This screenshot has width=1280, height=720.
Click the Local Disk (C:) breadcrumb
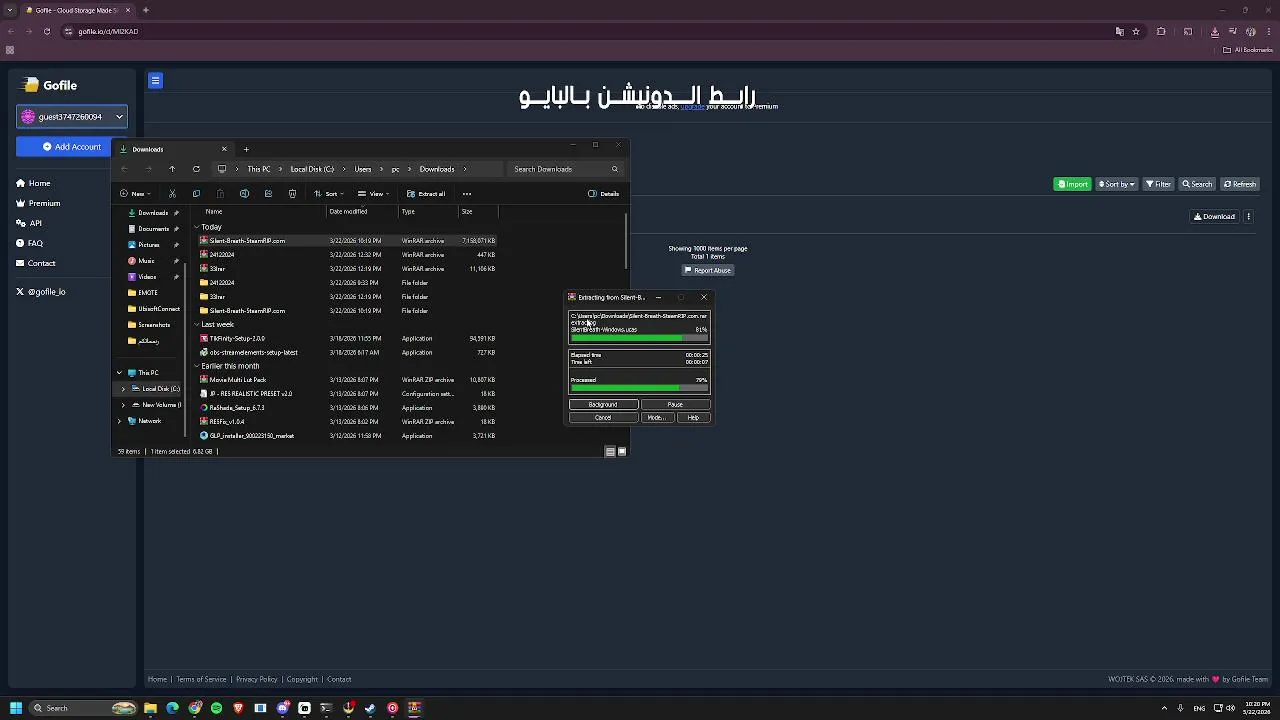pyautogui.click(x=312, y=169)
